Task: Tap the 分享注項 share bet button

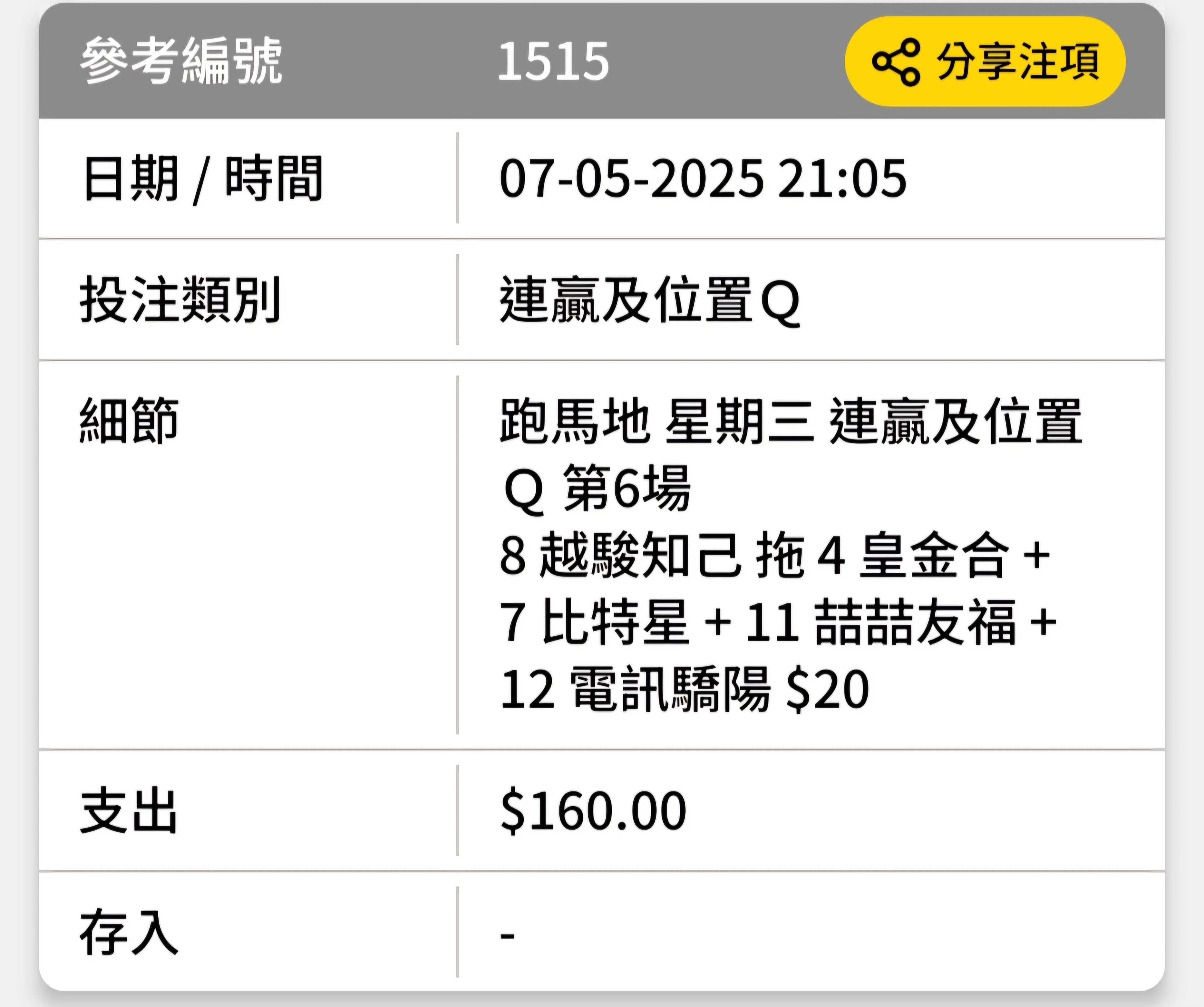Action: tap(985, 61)
